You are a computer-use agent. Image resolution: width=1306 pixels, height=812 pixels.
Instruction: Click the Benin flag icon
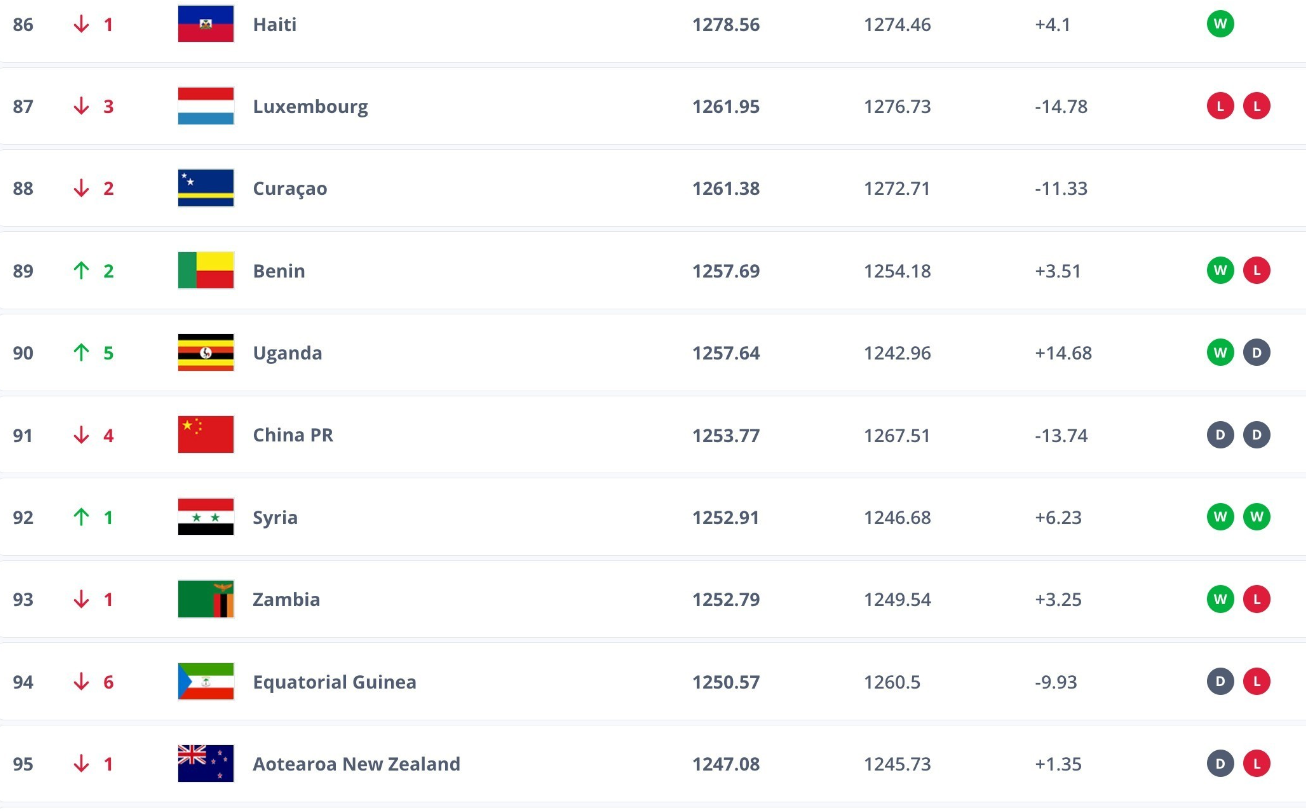point(205,270)
